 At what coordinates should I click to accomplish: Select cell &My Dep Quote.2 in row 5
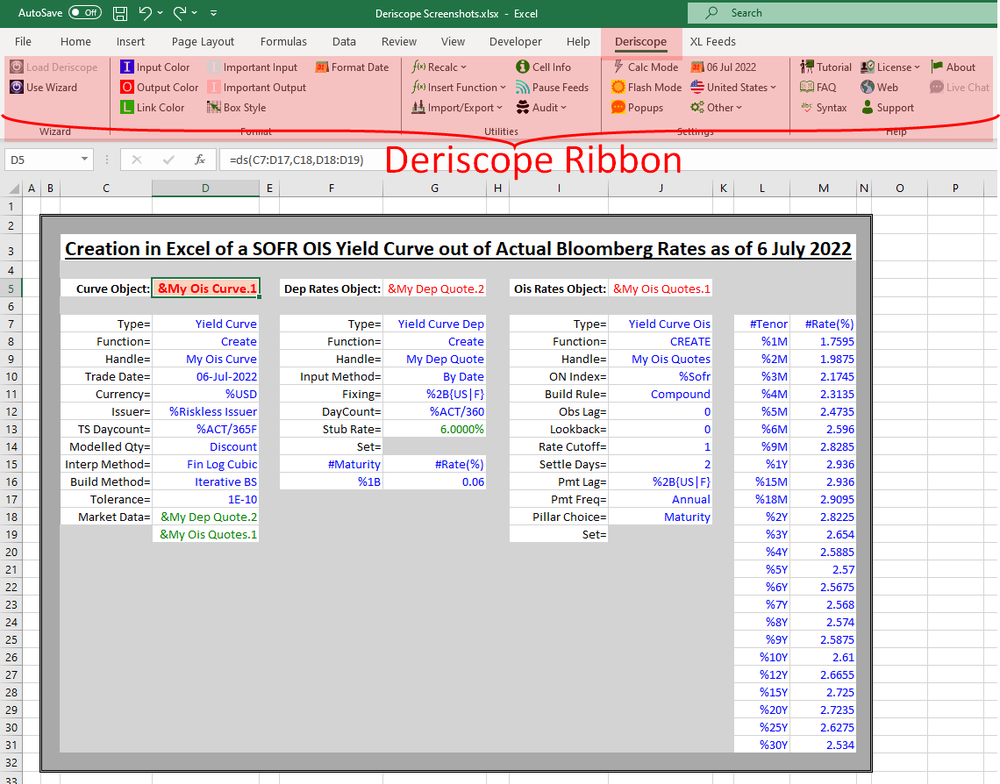click(434, 288)
